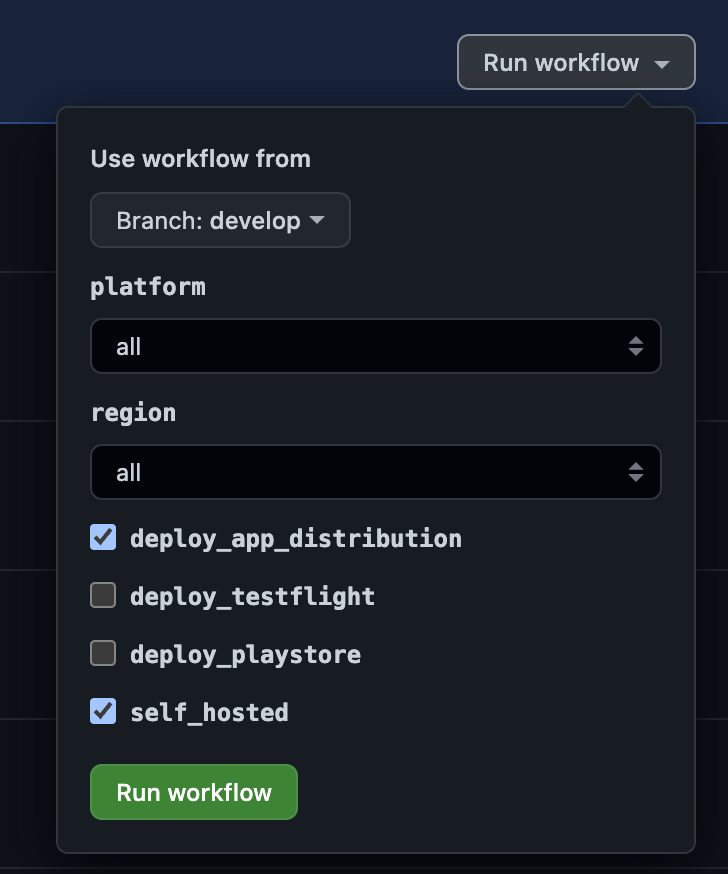The height and width of the screenshot is (874, 728).
Task: Check the deploy_playstore checkbox
Action: (103, 654)
